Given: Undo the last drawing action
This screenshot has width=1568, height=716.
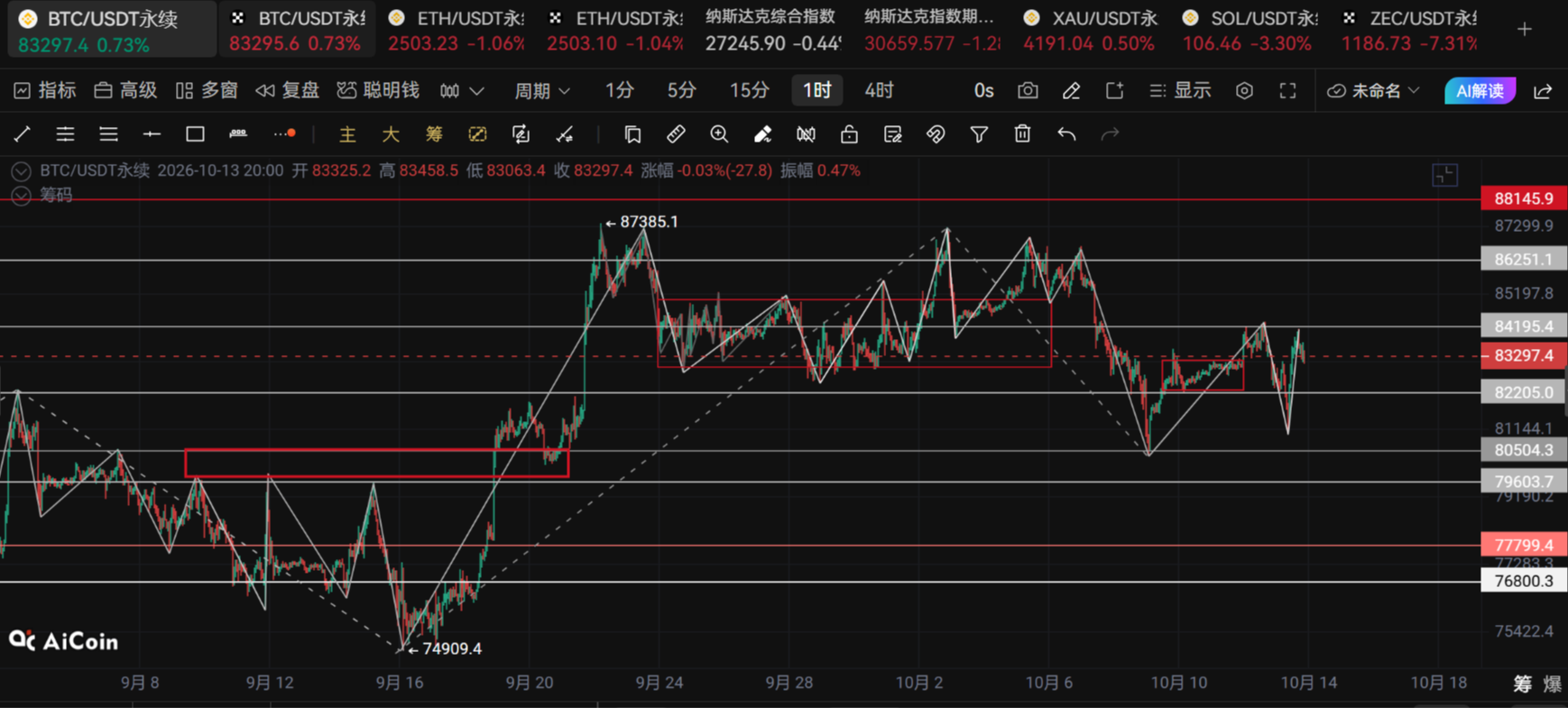Looking at the screenshot, I should point(1066,134).
